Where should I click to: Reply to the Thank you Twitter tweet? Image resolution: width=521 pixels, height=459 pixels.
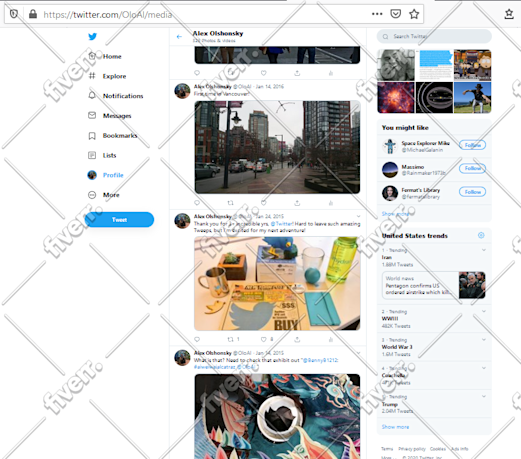tap(197, 339)
